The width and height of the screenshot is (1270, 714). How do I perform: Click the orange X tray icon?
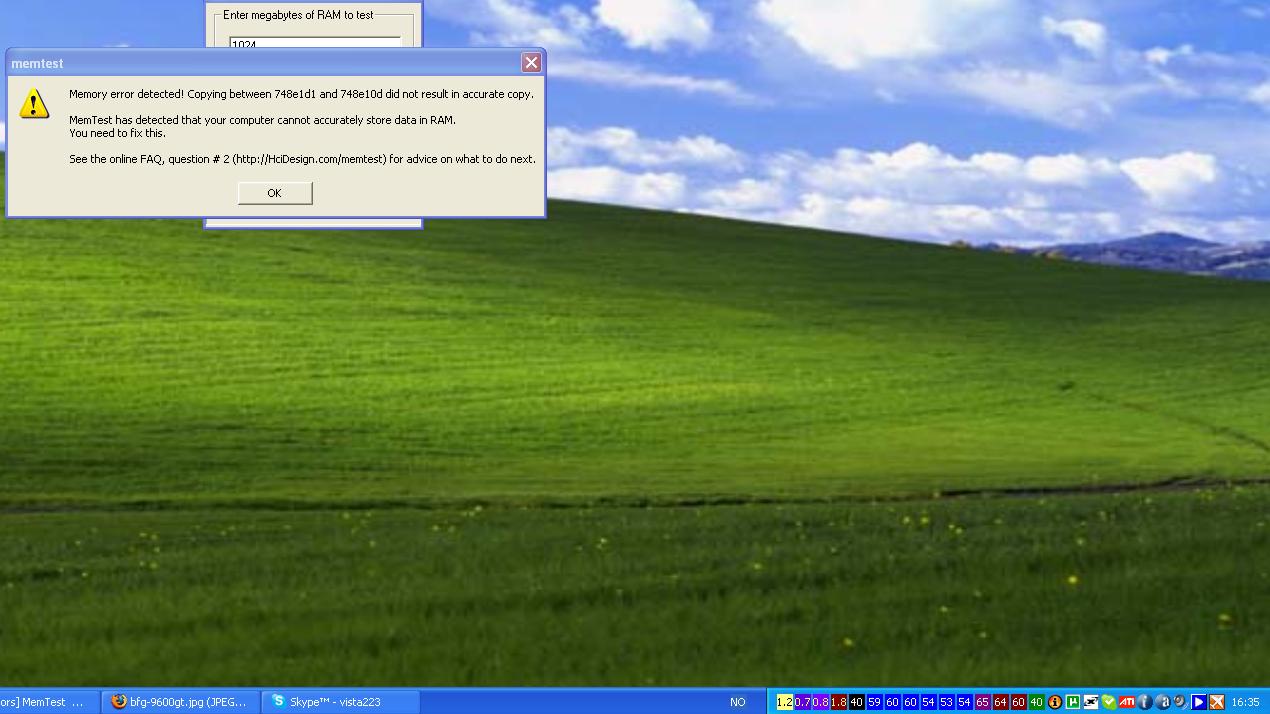tap(1216, 702)
